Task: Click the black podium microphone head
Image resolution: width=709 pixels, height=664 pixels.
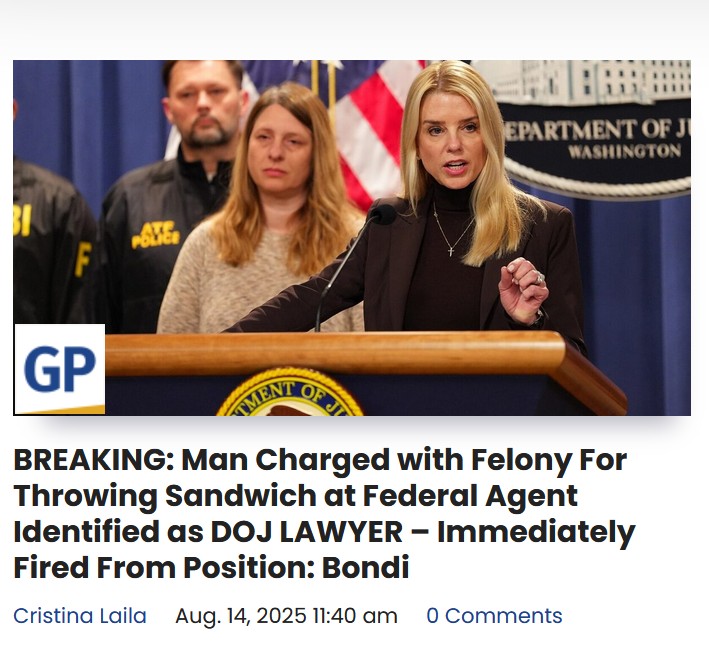Action: 383,215
